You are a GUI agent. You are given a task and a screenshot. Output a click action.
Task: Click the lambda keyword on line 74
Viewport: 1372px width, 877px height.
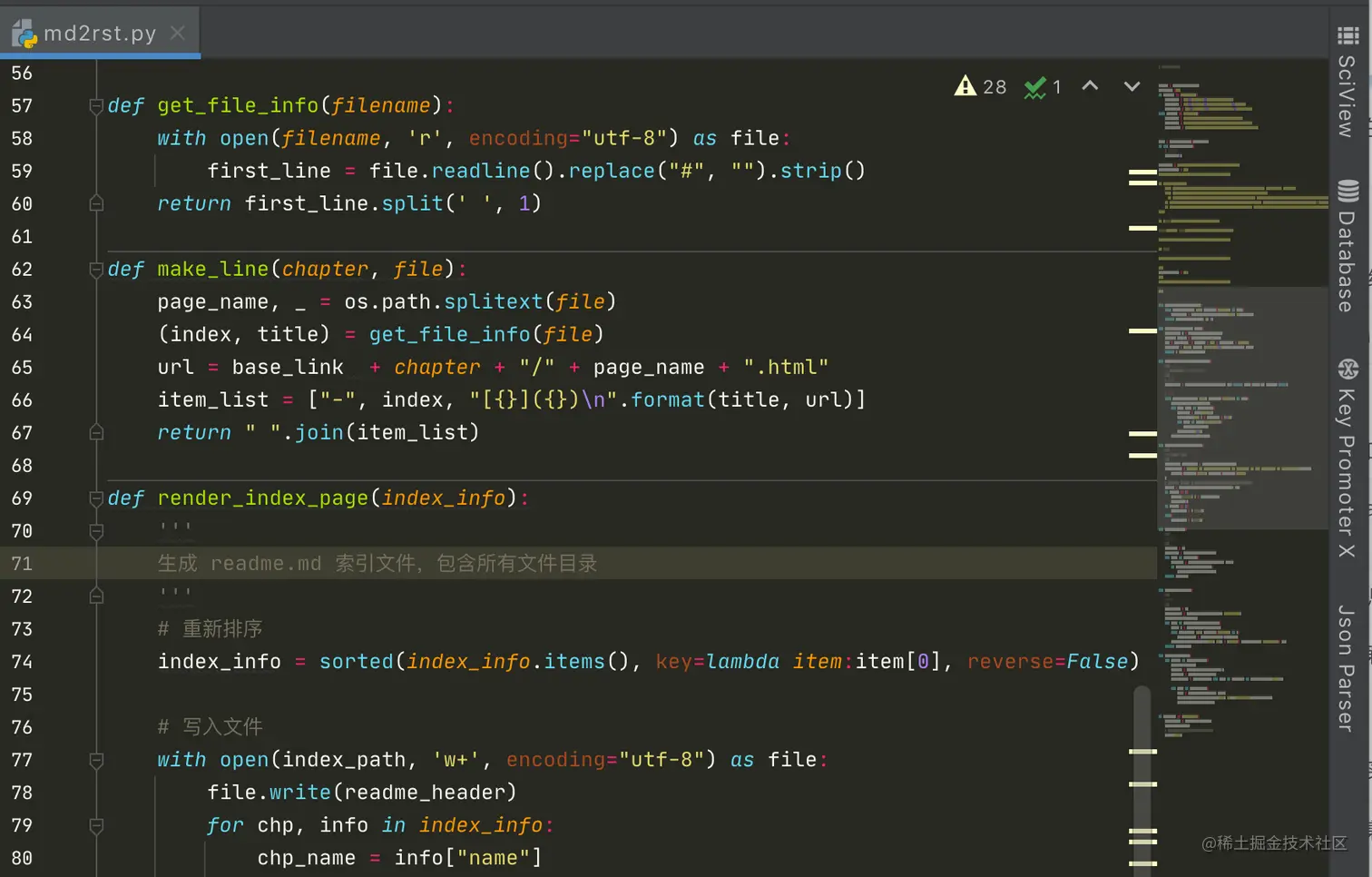tap(743, 662)
